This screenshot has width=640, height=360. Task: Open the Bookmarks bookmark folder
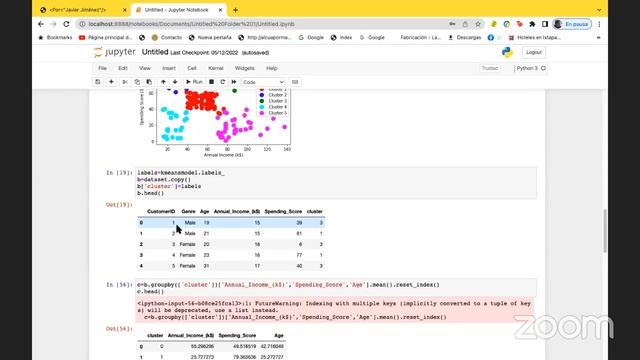(55, 38)
